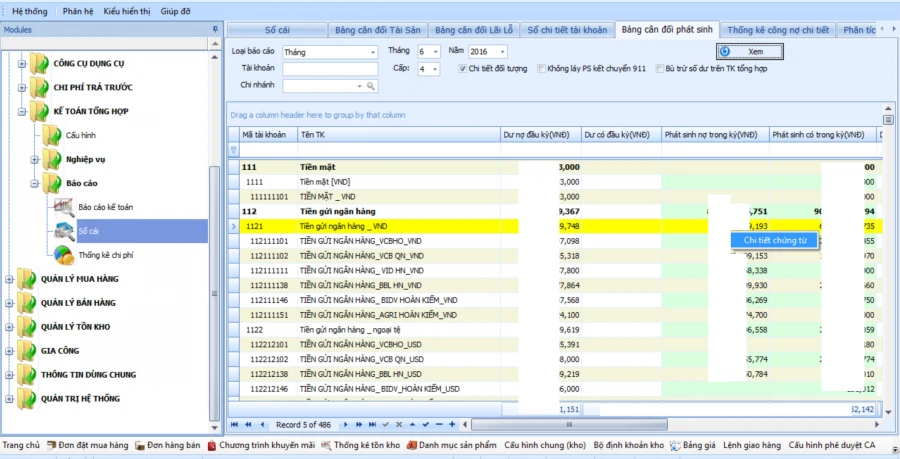Collapse KẾ TOÁN TỔNG HỢP tree node
Viewport: 900px width, 459px height.
coord(22,112)
